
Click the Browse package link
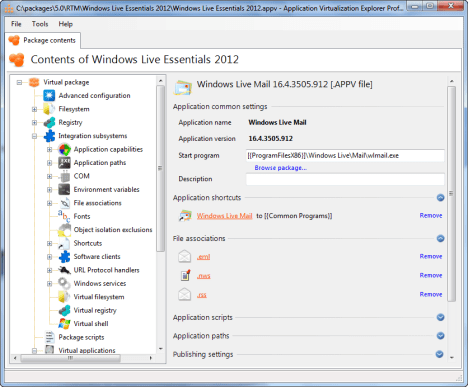point(280,168)
